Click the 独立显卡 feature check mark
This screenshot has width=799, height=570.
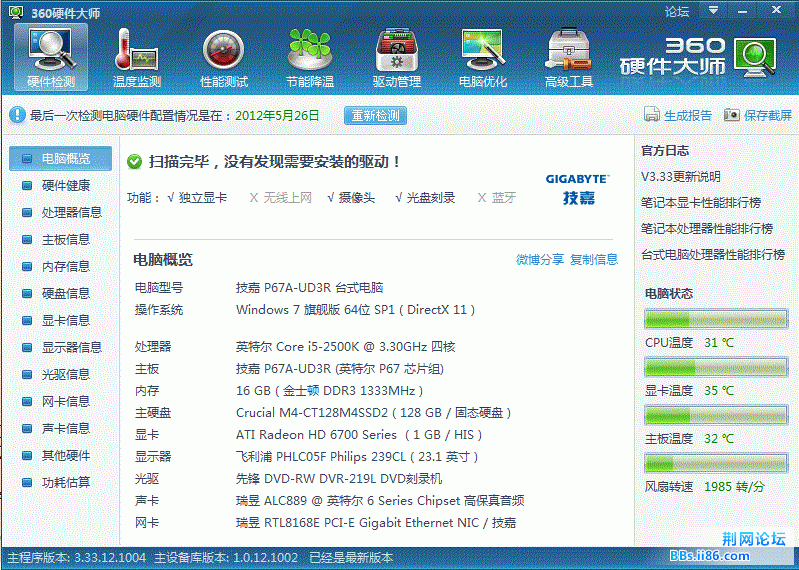[172, 198]
